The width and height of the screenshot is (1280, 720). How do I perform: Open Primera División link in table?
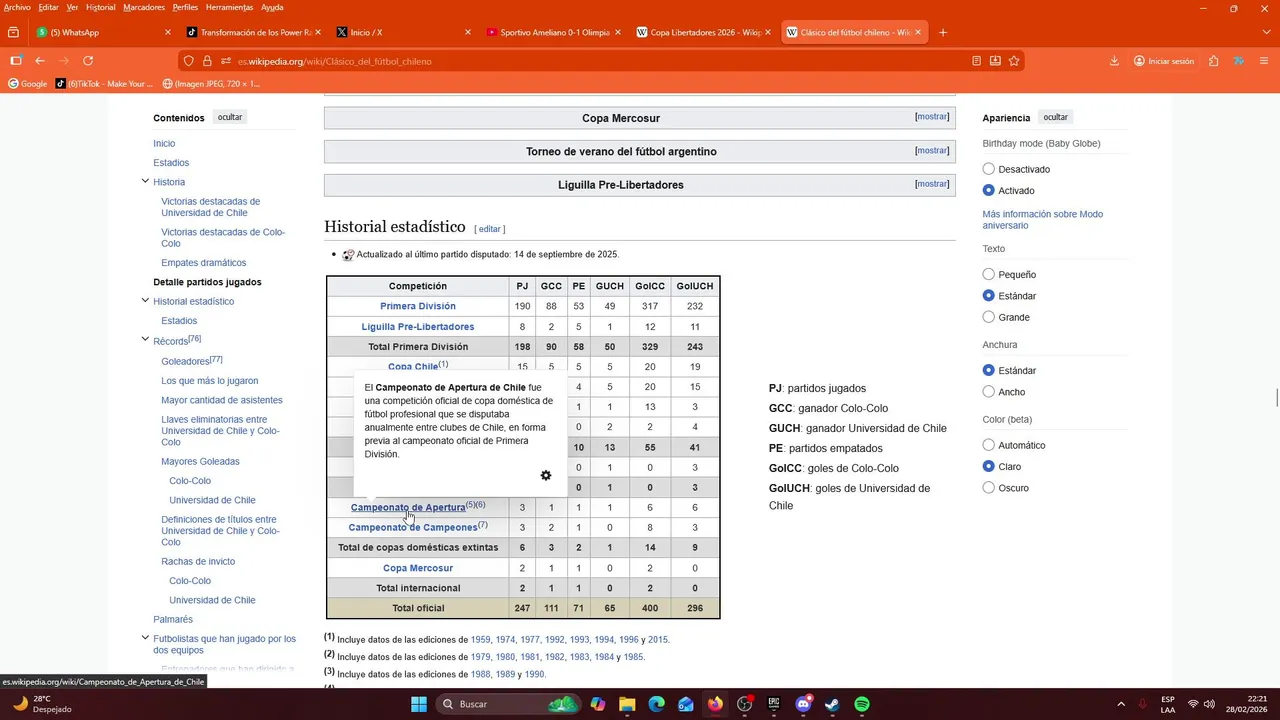[x=418, y=306]
